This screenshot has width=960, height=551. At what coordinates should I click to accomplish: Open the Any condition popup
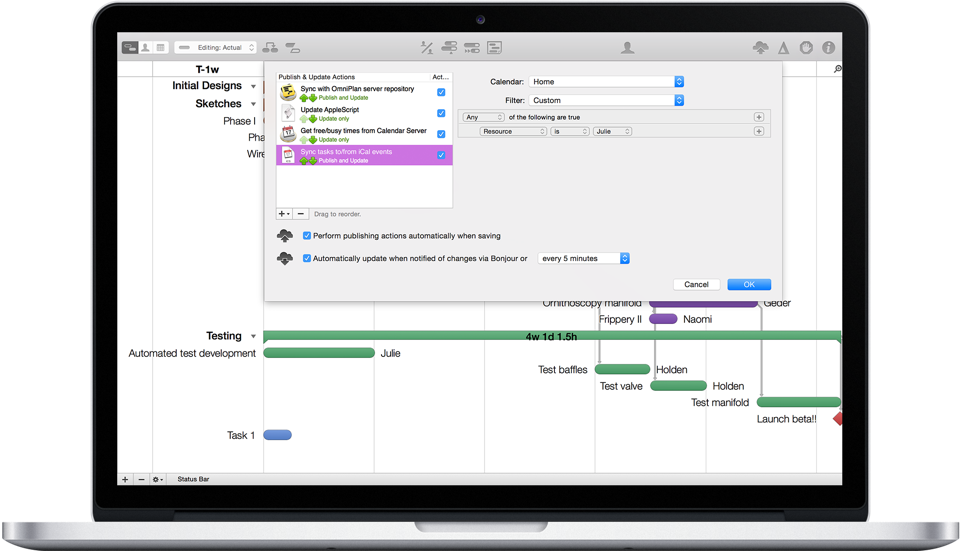click(x=483, y=117)
